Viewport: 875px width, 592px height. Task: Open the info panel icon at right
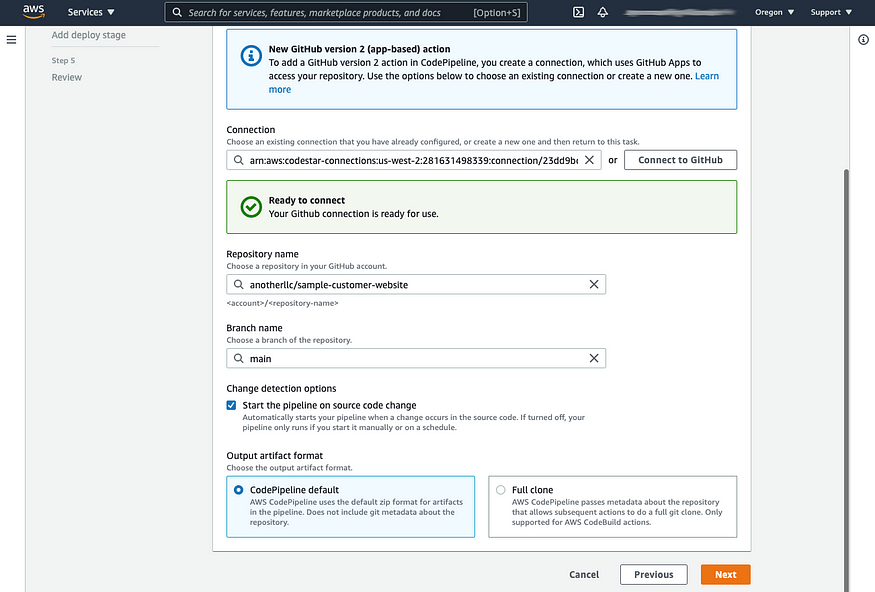pos(863,40)
